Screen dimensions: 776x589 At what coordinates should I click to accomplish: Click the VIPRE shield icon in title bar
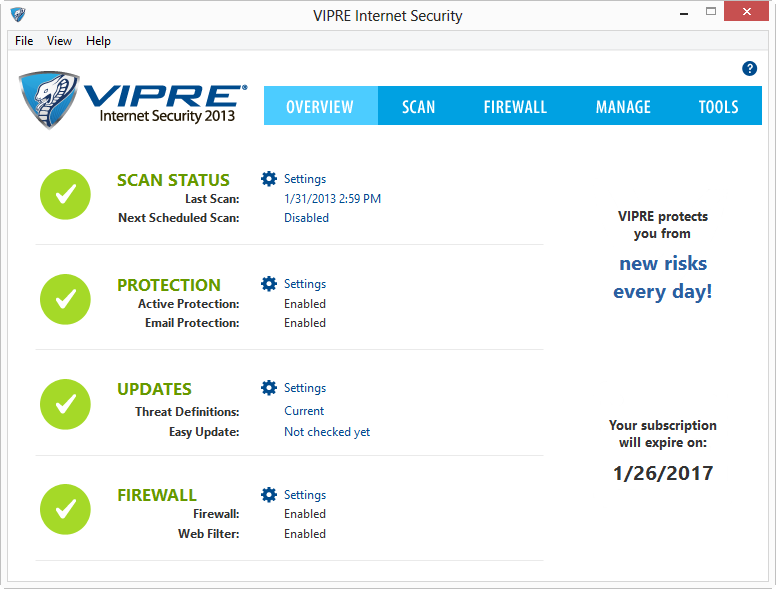tap(18, 15)
